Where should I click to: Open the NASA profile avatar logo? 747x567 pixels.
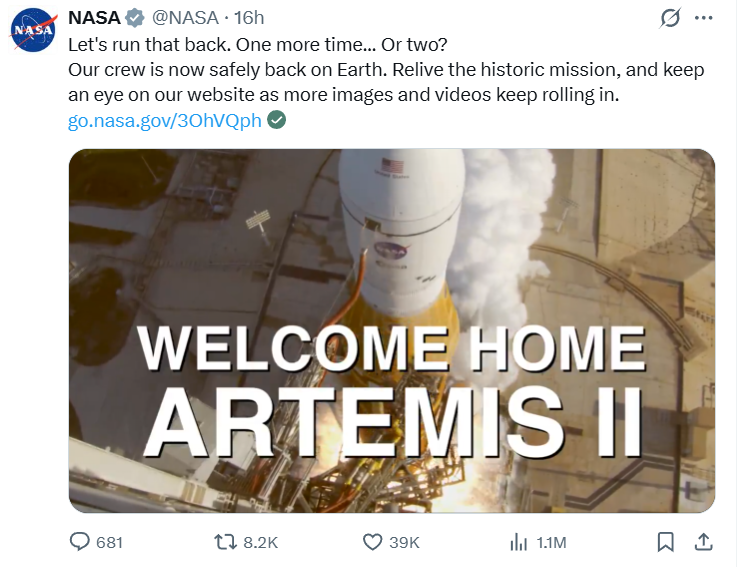coord(33,30)
